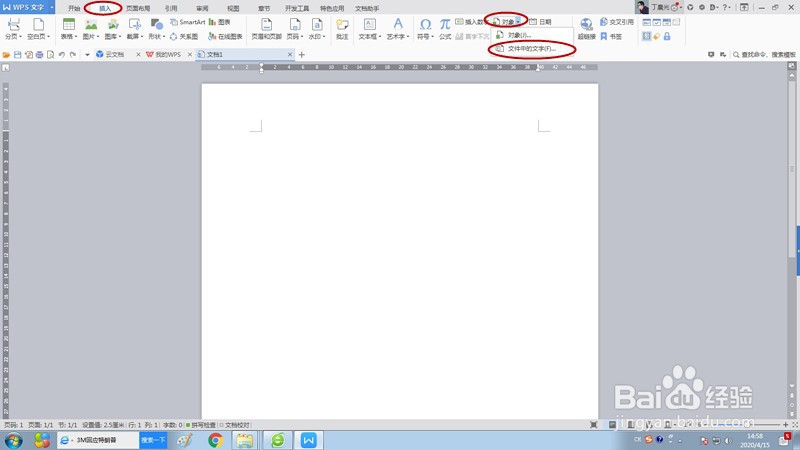Insert a comment (批注)
The height and width of the screenshot is (450, 800).
pos(342,29)
